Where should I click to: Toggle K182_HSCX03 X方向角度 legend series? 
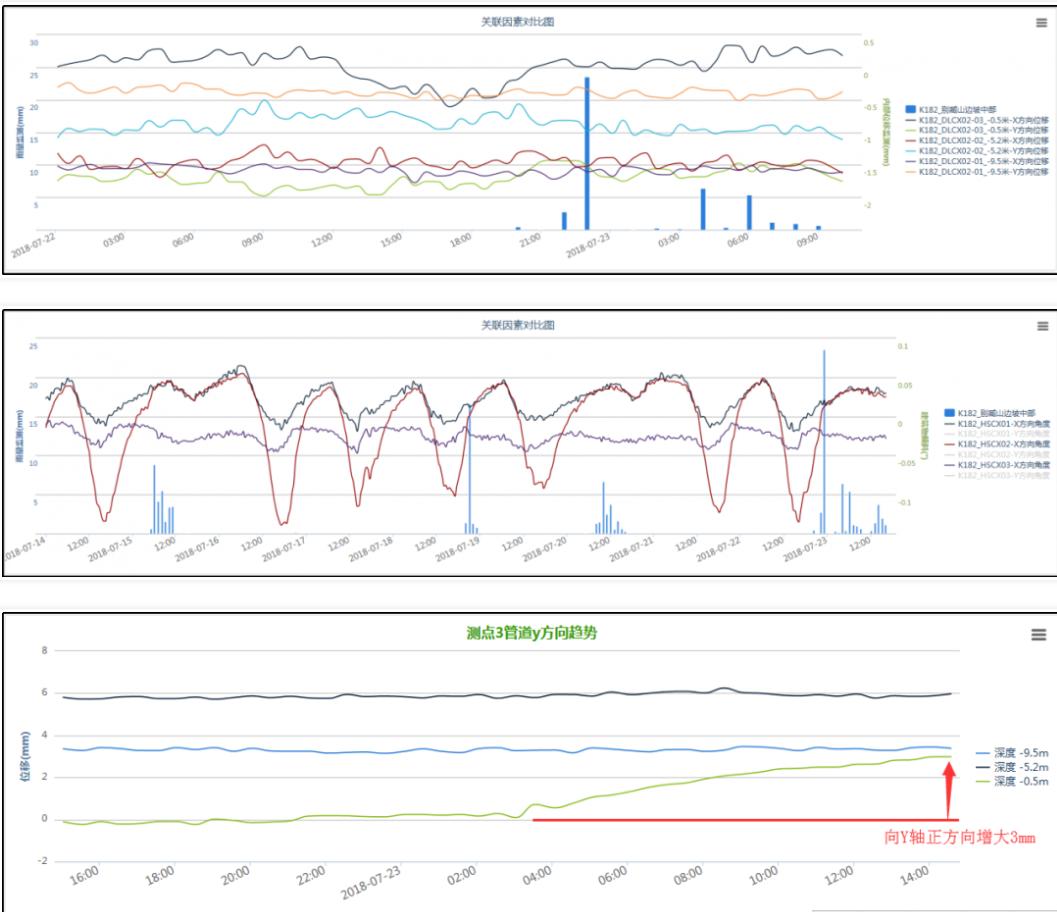(997, 465)
